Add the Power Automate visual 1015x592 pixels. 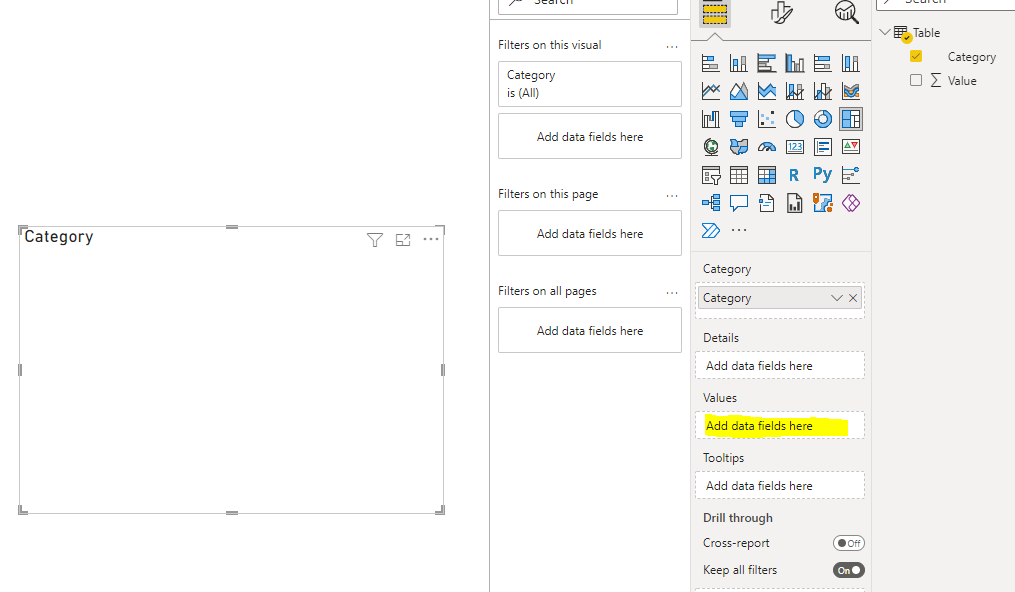(711, 230)
